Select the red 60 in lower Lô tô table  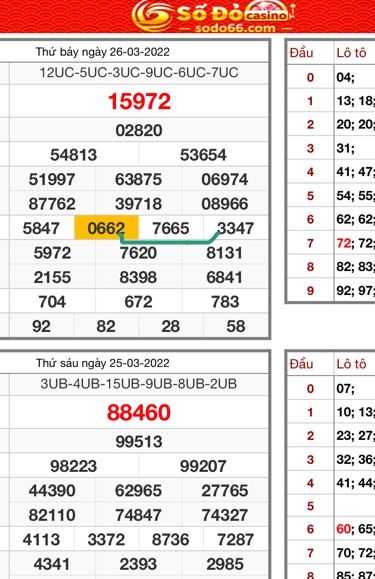tap(344, 529)
